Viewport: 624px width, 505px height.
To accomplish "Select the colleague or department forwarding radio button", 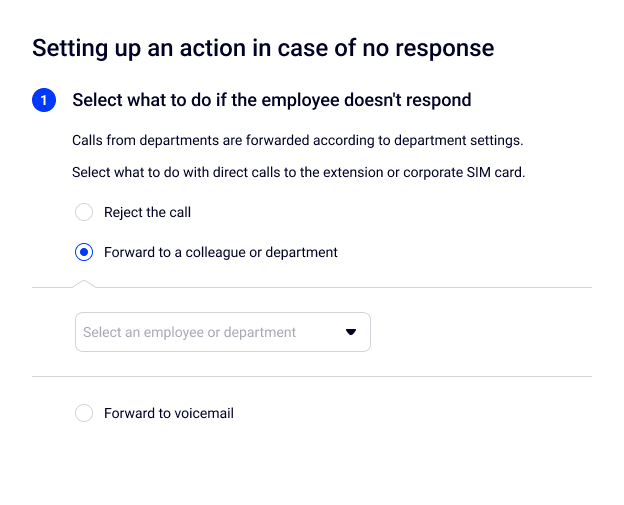I will (84, 252).
